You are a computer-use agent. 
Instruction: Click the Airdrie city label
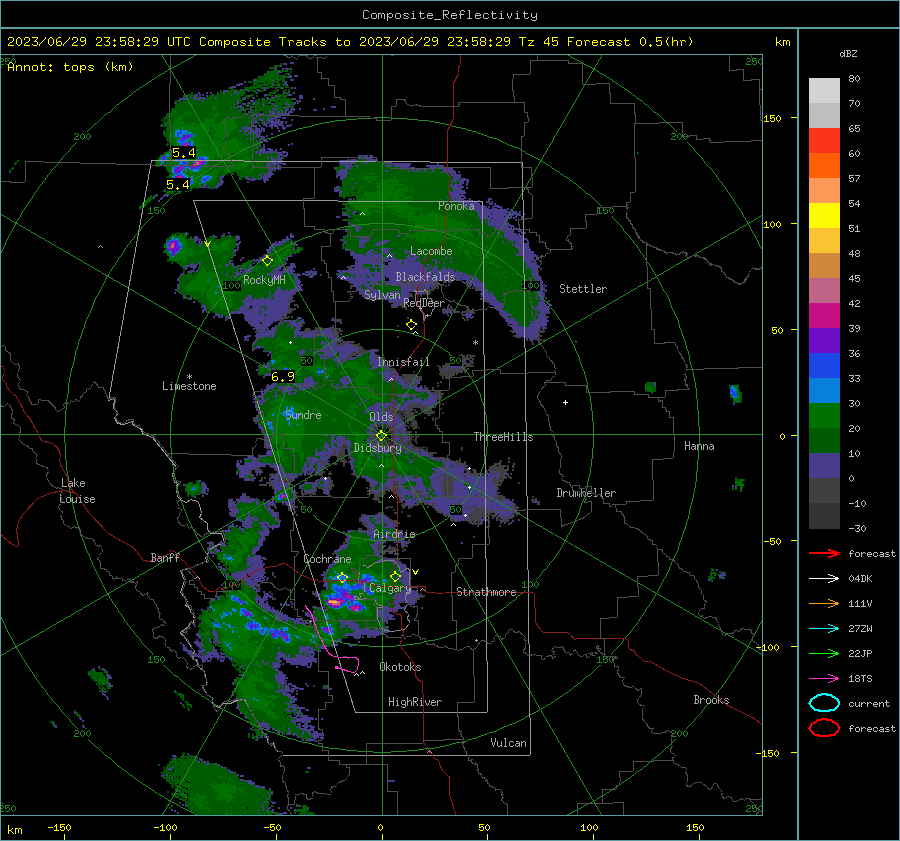pyautogui.click(x=394, y=534)
